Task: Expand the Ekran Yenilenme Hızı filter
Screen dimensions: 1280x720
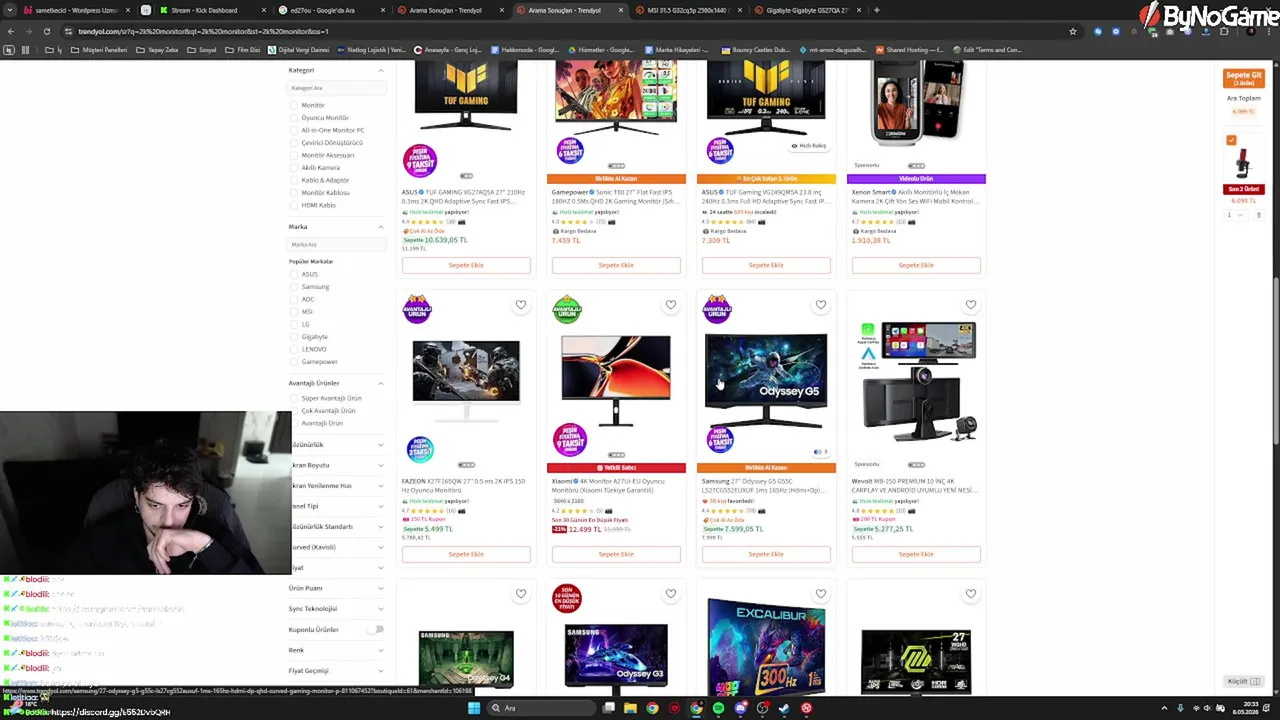Action: 380,486
